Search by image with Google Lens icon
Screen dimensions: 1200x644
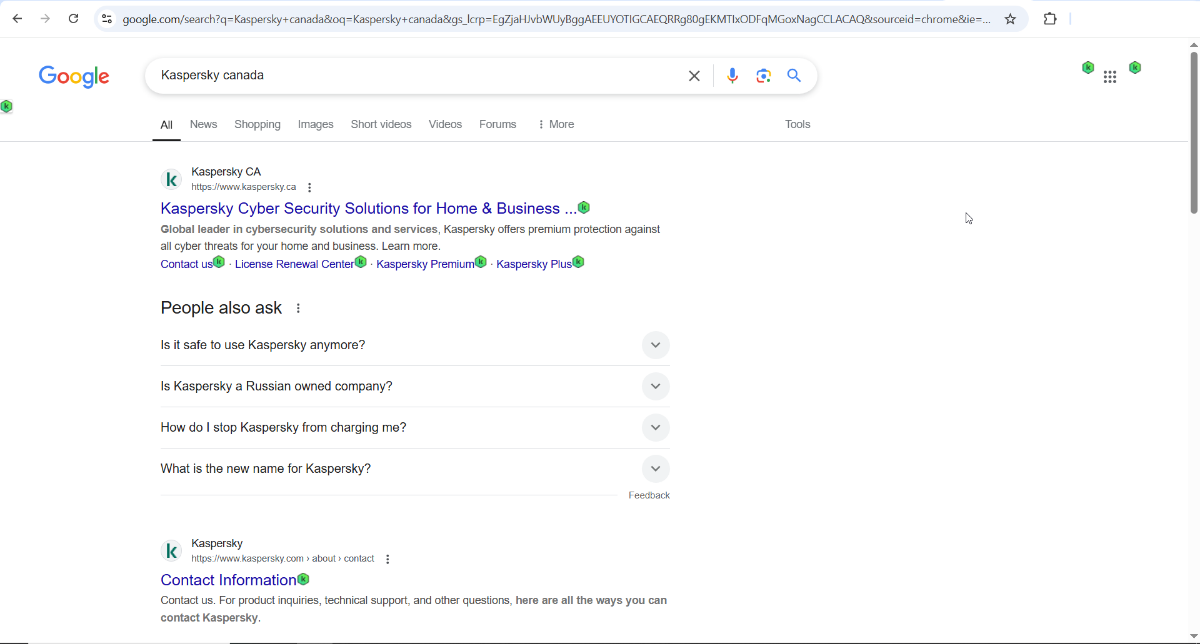764,76
